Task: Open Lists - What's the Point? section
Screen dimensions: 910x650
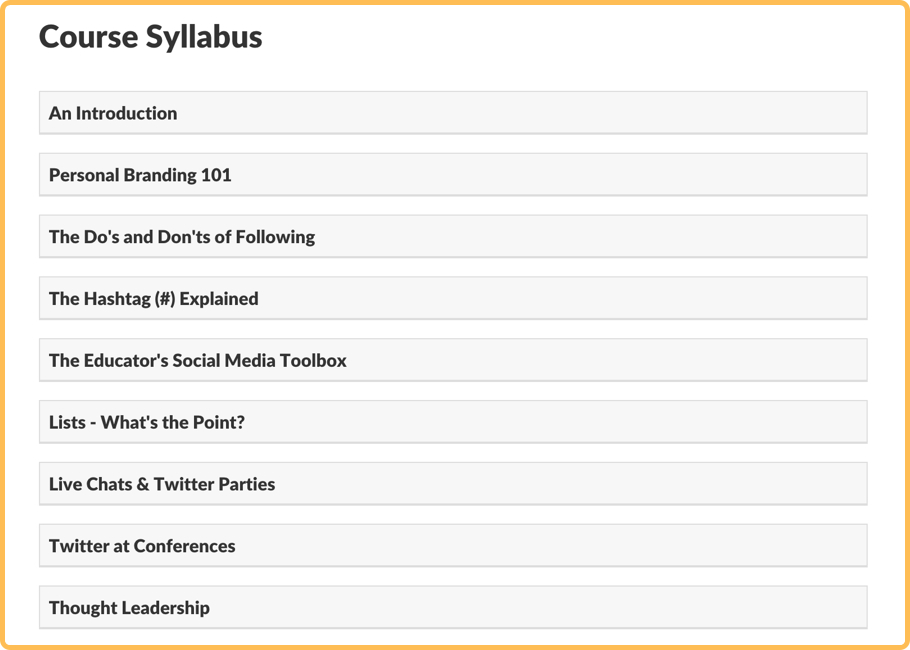Action: 453,422
